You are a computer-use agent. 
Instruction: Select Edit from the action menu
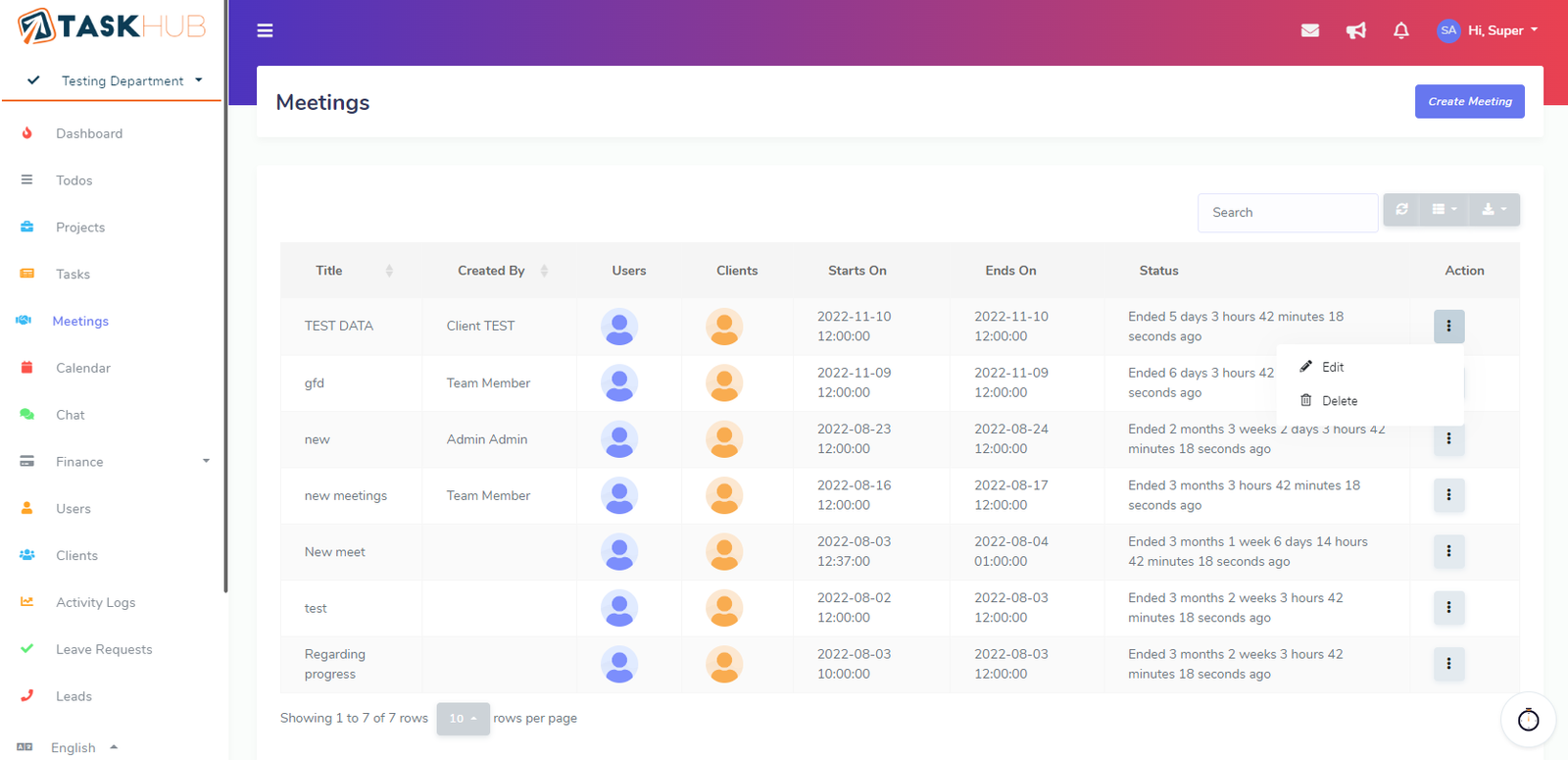1332,367
